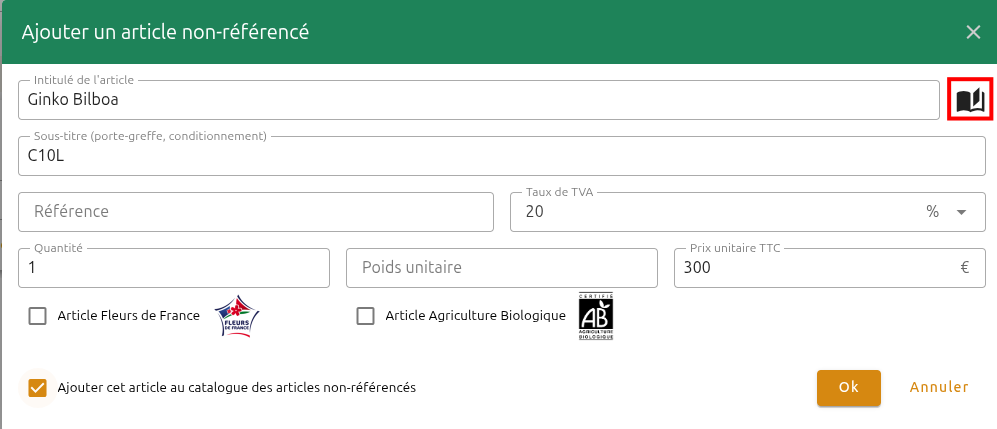The width and height of the screenshot is (997, 429).
Task: Click the TVA value 20
Action: click(x=535, y=212)
